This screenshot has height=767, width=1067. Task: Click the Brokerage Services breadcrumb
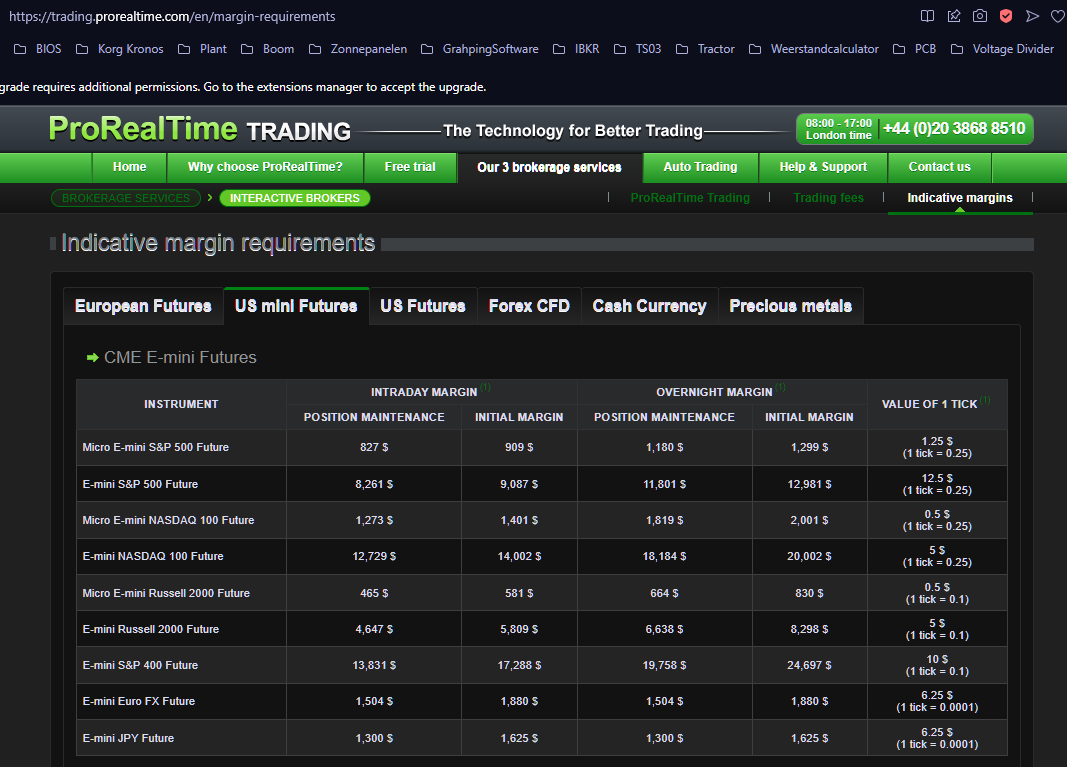coord(126,198)
